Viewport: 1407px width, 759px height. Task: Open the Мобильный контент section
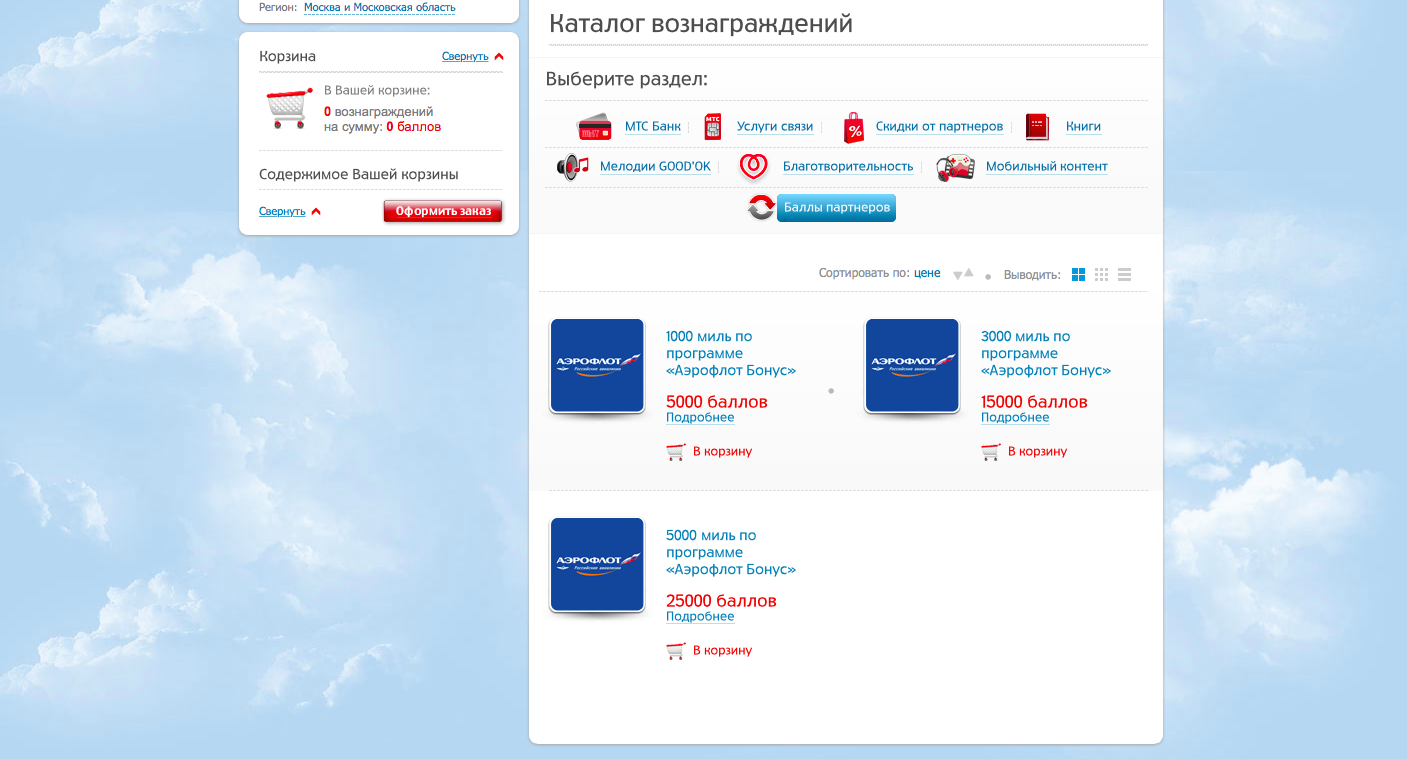point(1047,167)
